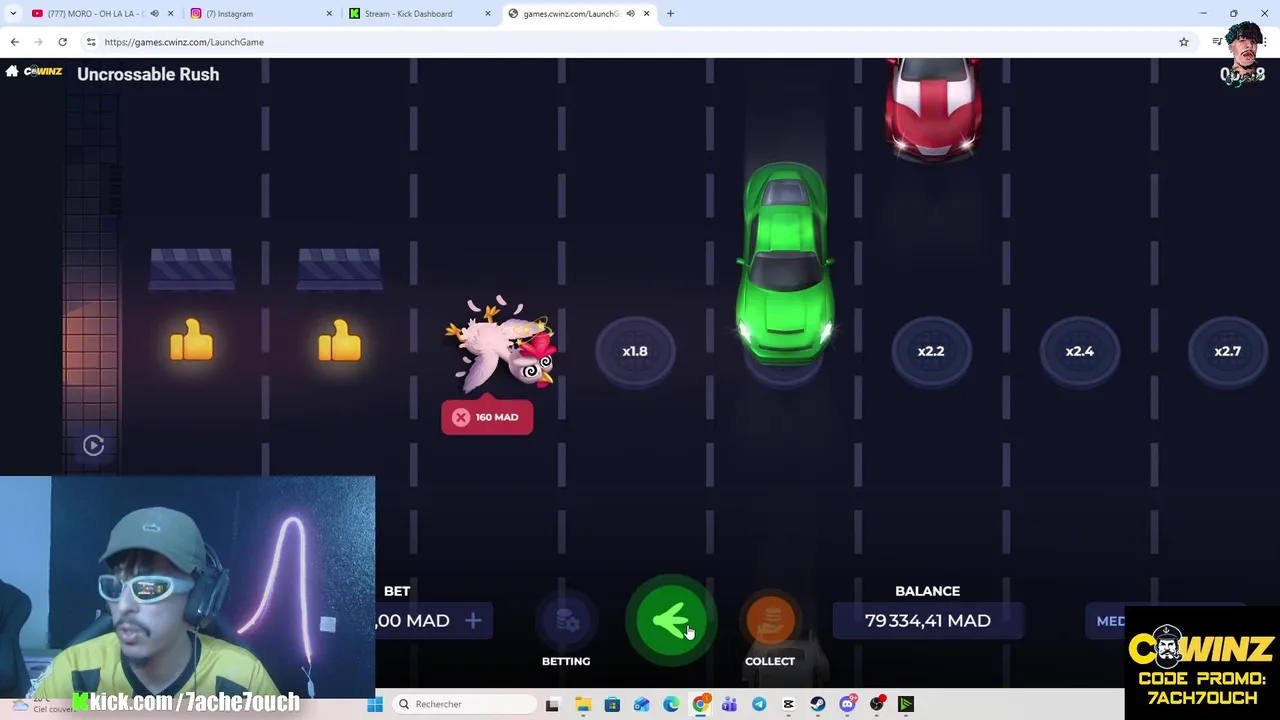Close the YouTube tab

(x=170, y=14)
